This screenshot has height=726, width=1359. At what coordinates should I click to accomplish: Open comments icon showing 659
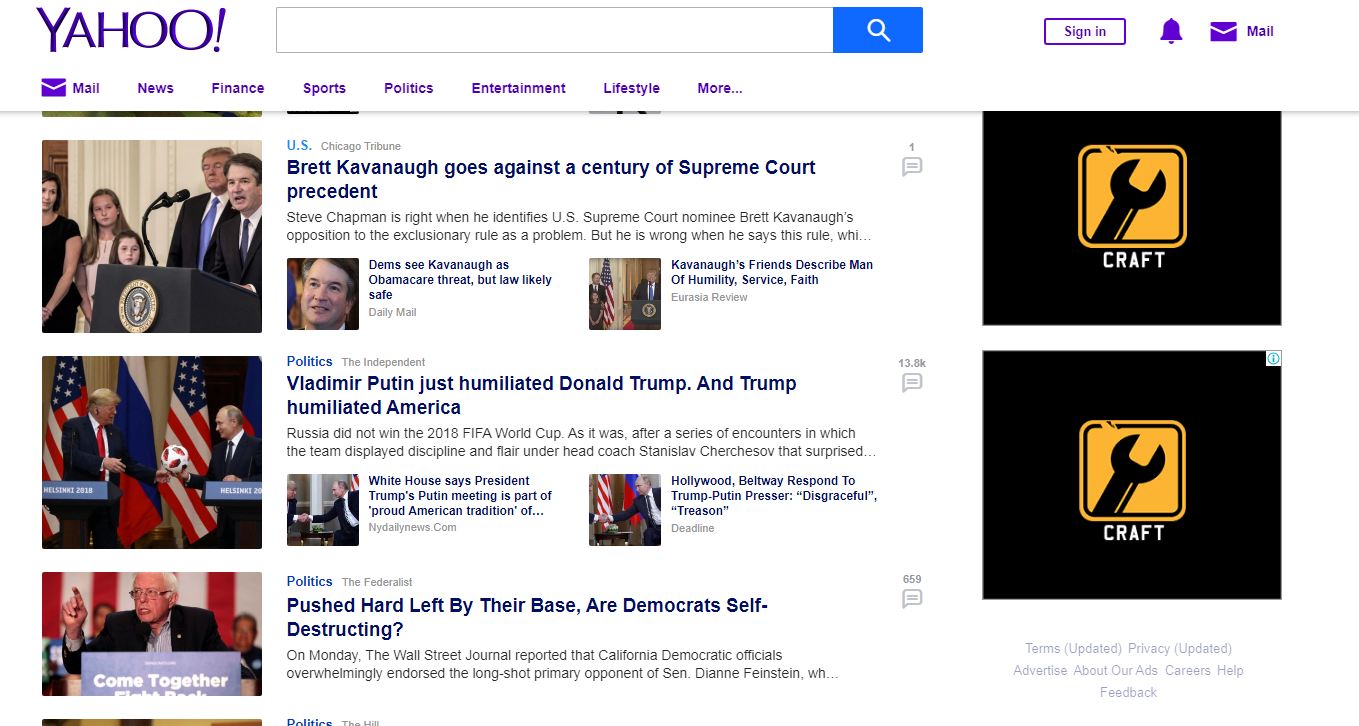point(911,598)
